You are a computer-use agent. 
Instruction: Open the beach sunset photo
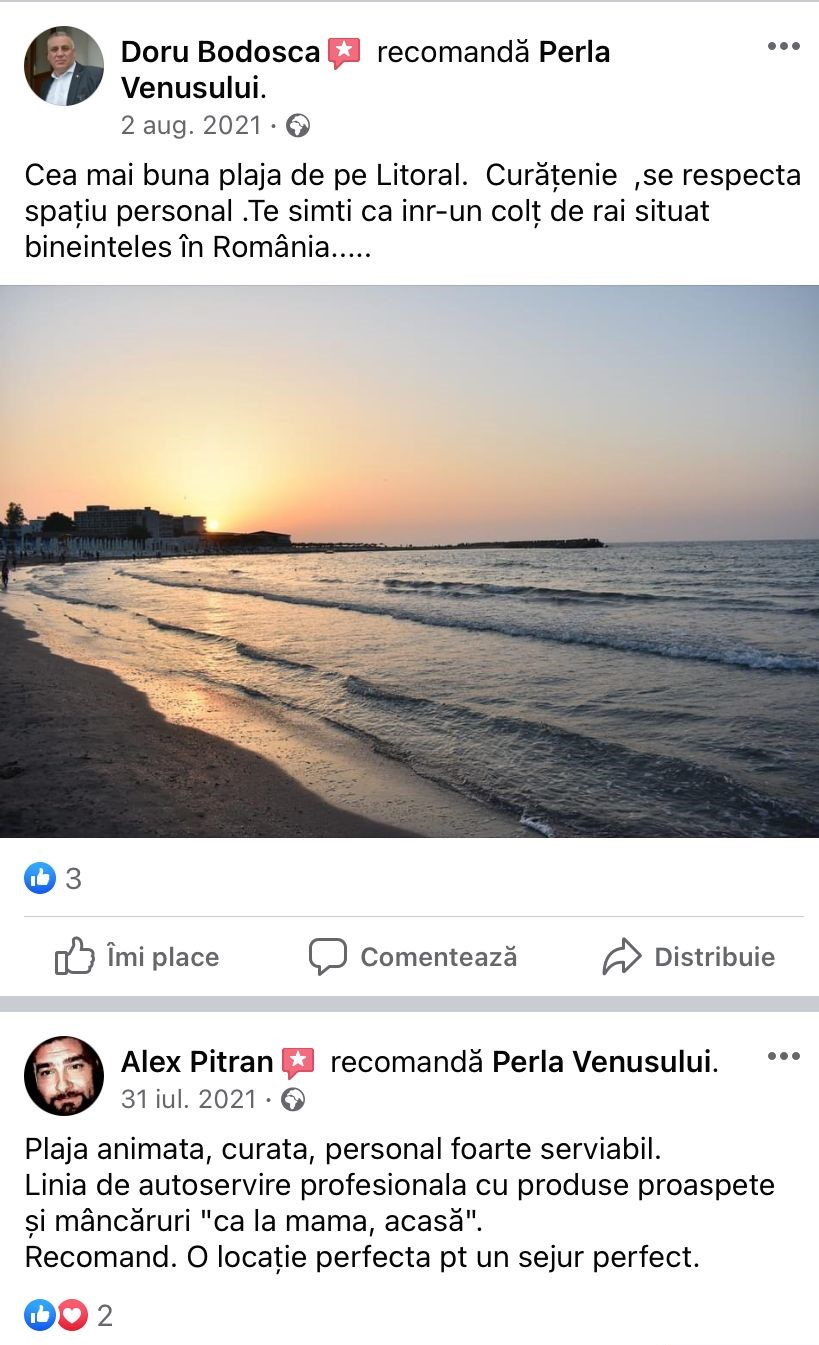point(409,561)
